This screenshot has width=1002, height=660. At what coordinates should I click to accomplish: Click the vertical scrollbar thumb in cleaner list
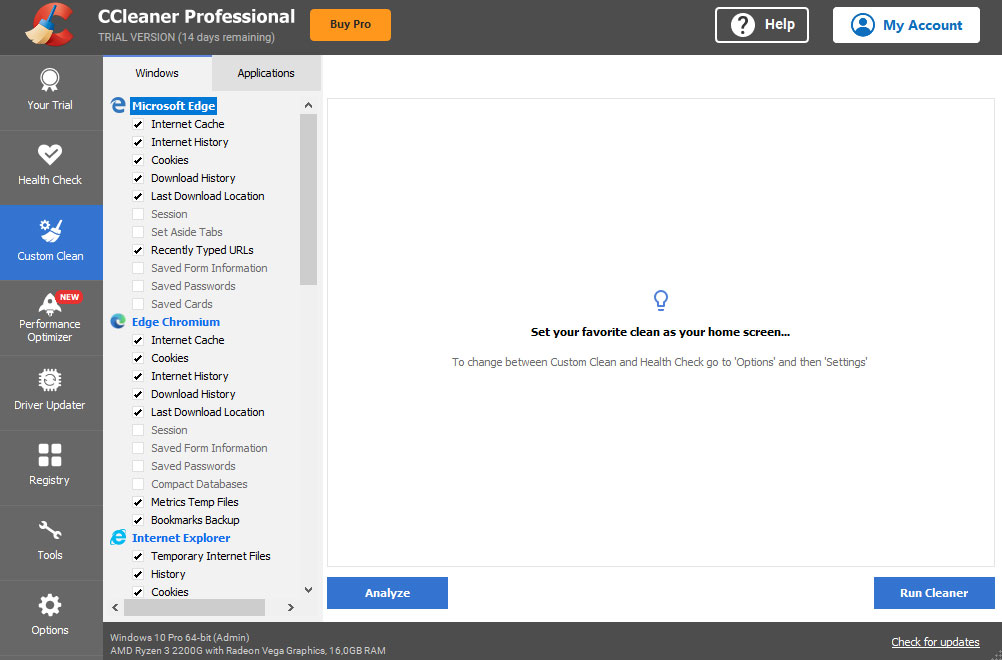tap(309, 199)
